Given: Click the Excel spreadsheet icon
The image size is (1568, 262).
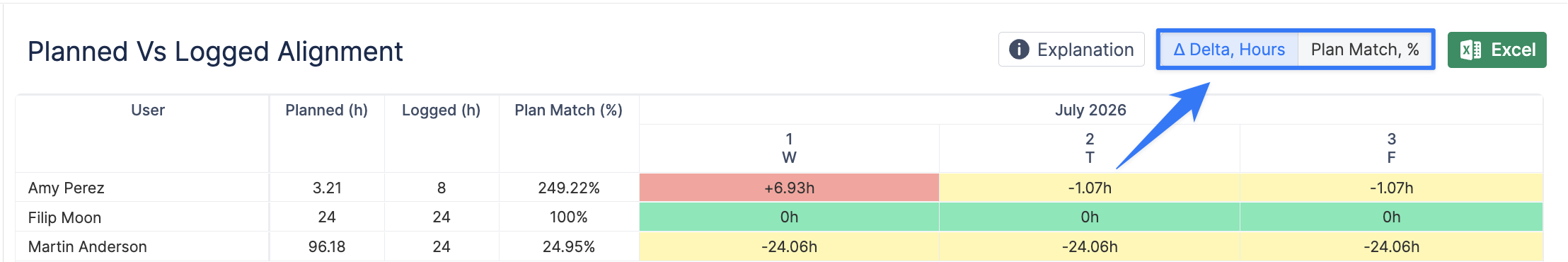Looking at the screenshot, I should [x=1470, y=50].
